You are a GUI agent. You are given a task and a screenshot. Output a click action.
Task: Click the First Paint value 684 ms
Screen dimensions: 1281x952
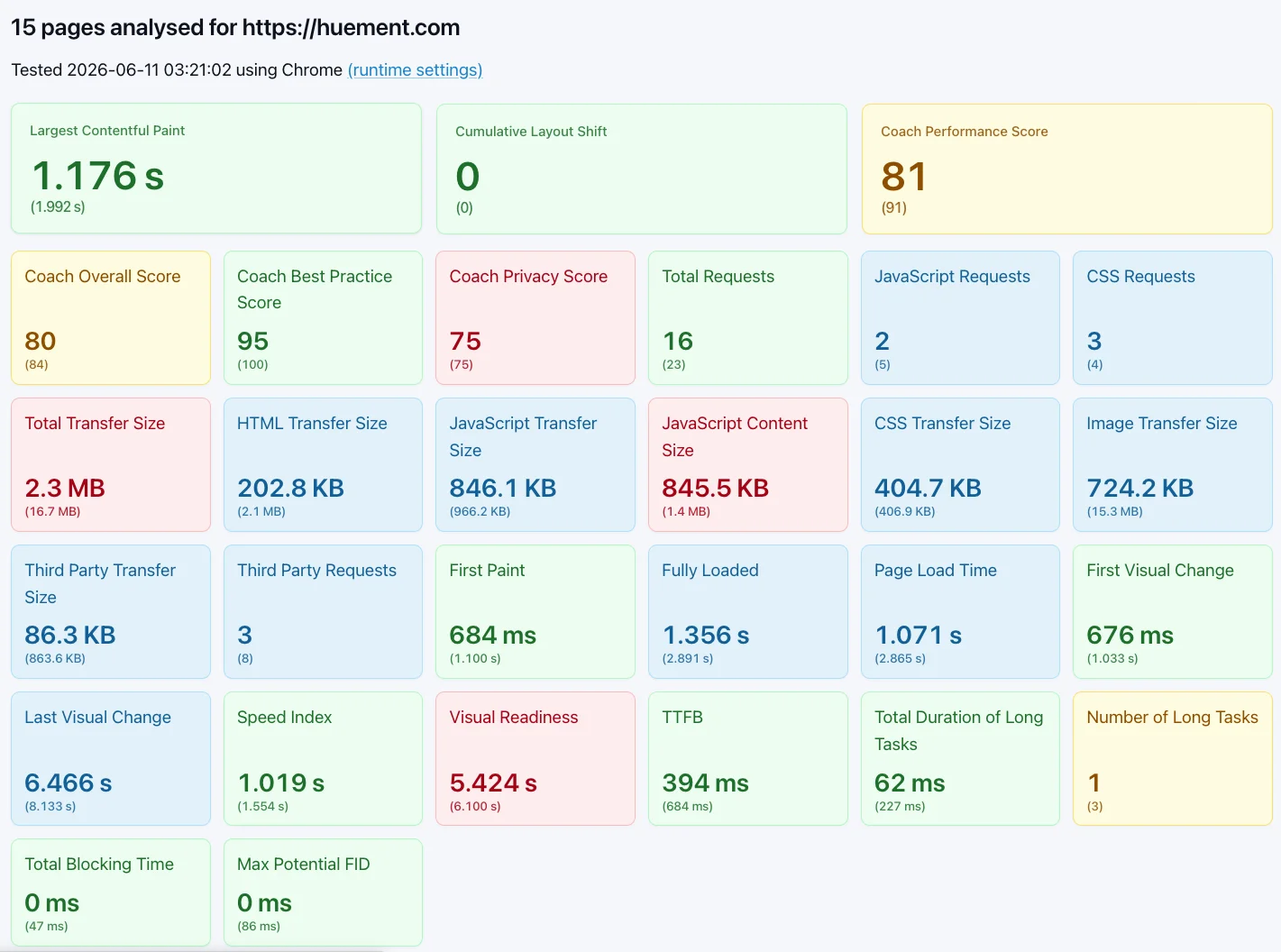pyautogui.click(x=493, y=635)
